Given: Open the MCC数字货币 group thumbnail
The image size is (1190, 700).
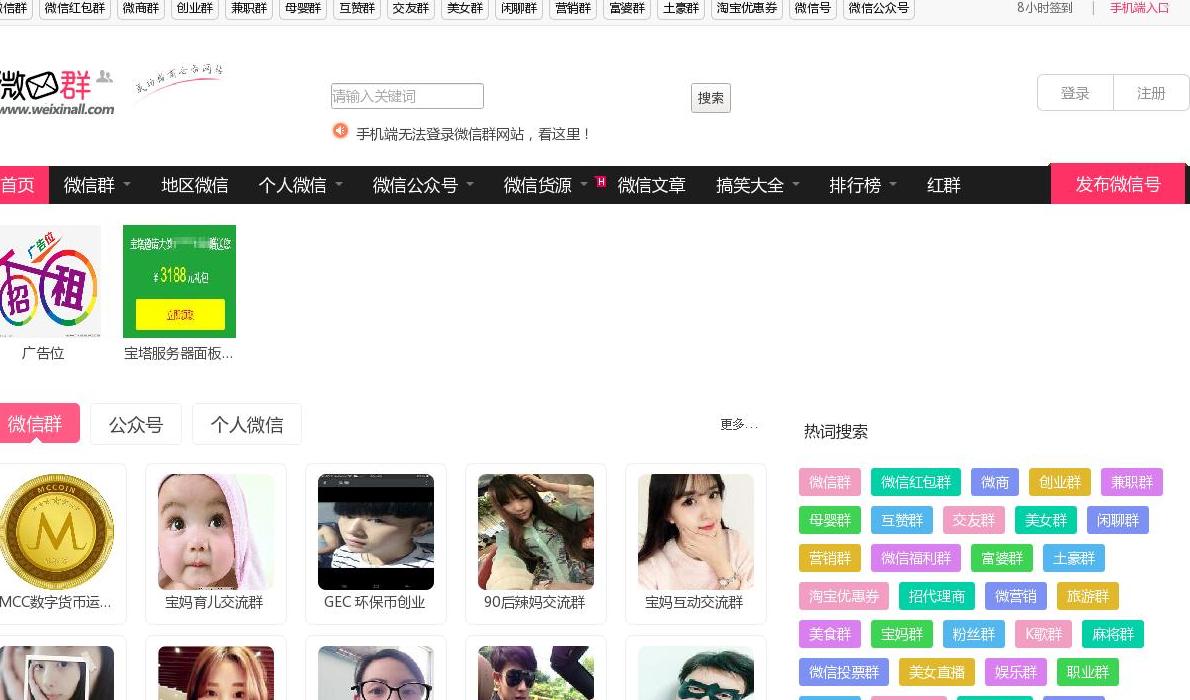Looking at the screenshot, I should [56, 531].
